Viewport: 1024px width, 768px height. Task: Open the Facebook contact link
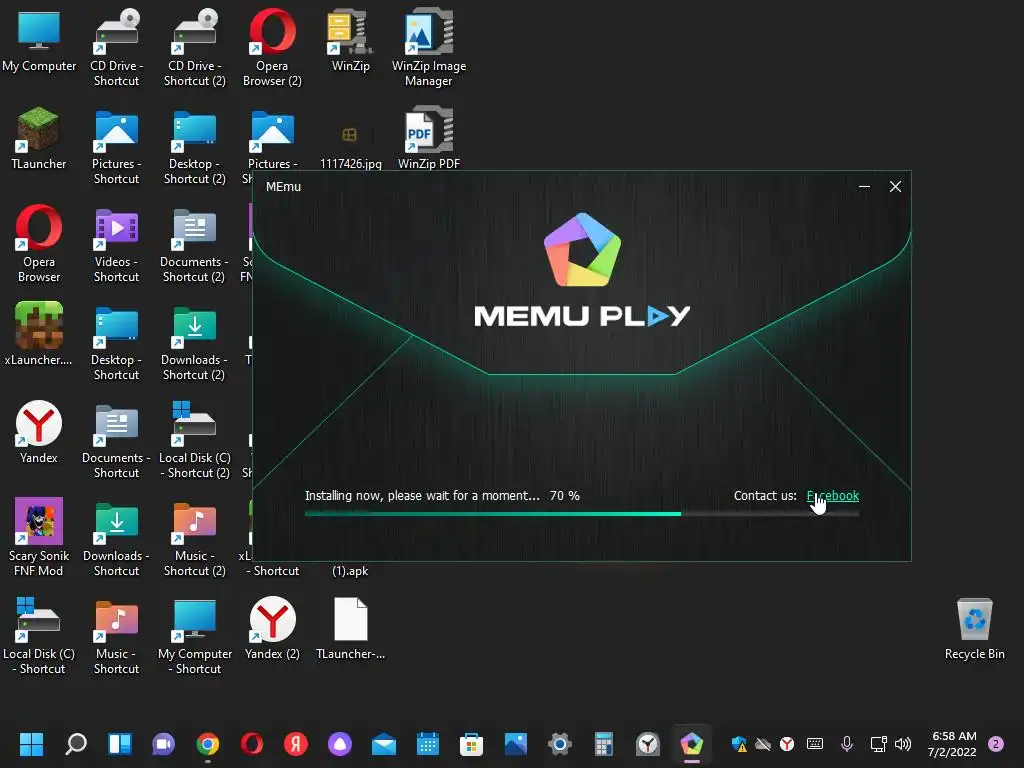click(x=833, y=496)
